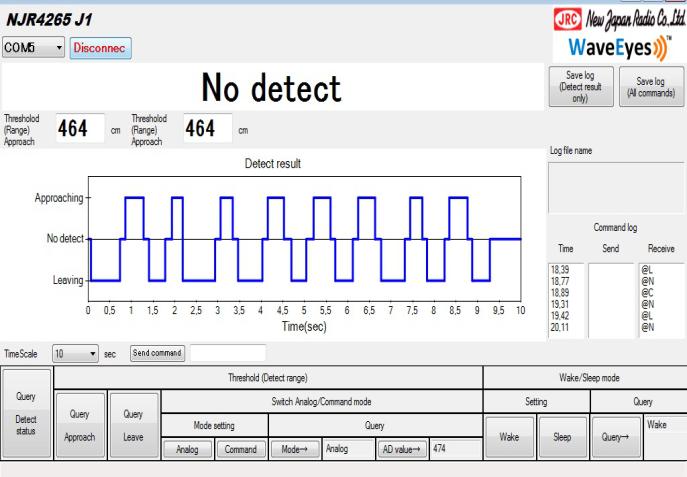Click the Switch Analog/Command mode header
687x477 pixels.
(322, 402)
